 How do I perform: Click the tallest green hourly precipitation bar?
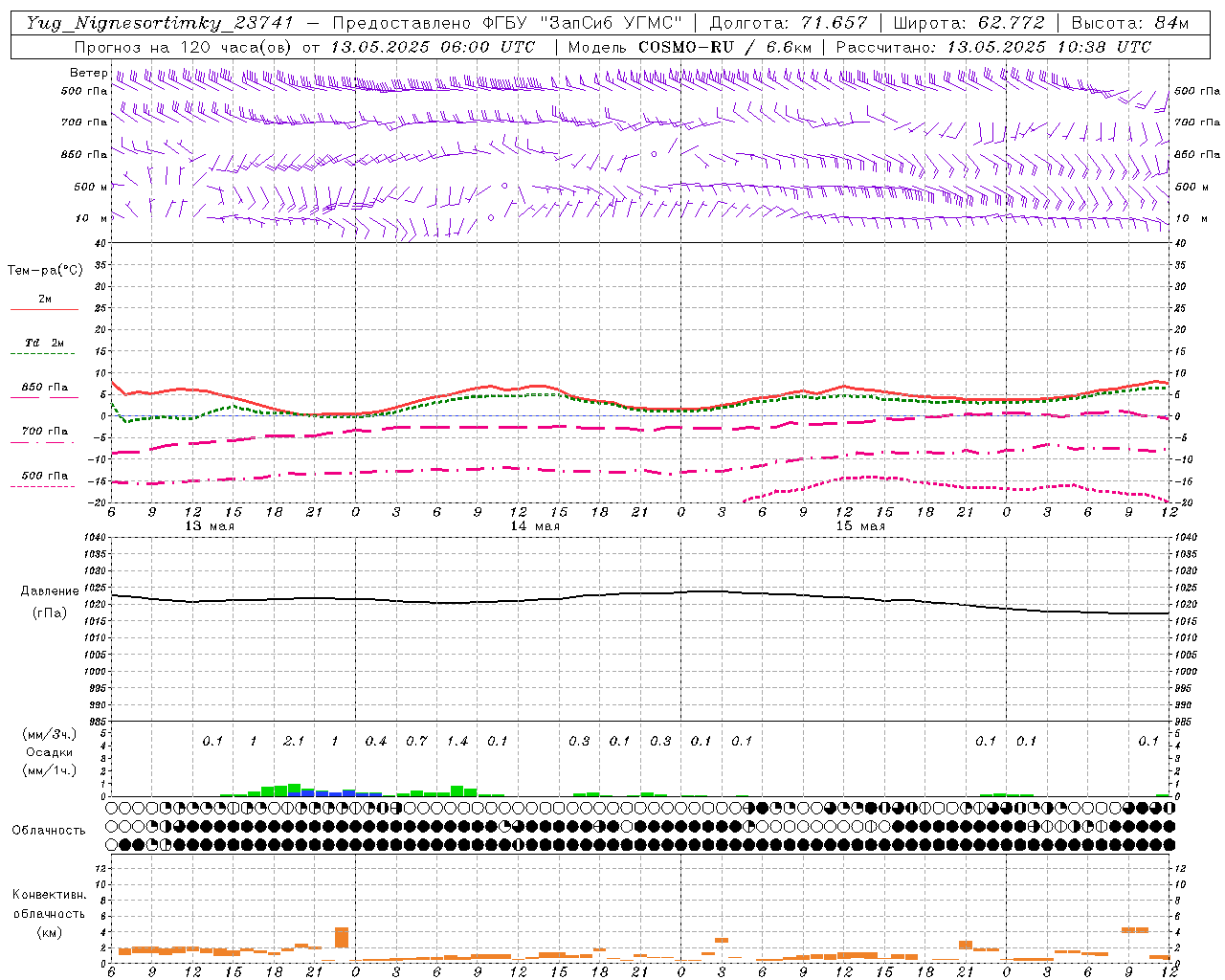pyautogui.click(x=294, y=788)
